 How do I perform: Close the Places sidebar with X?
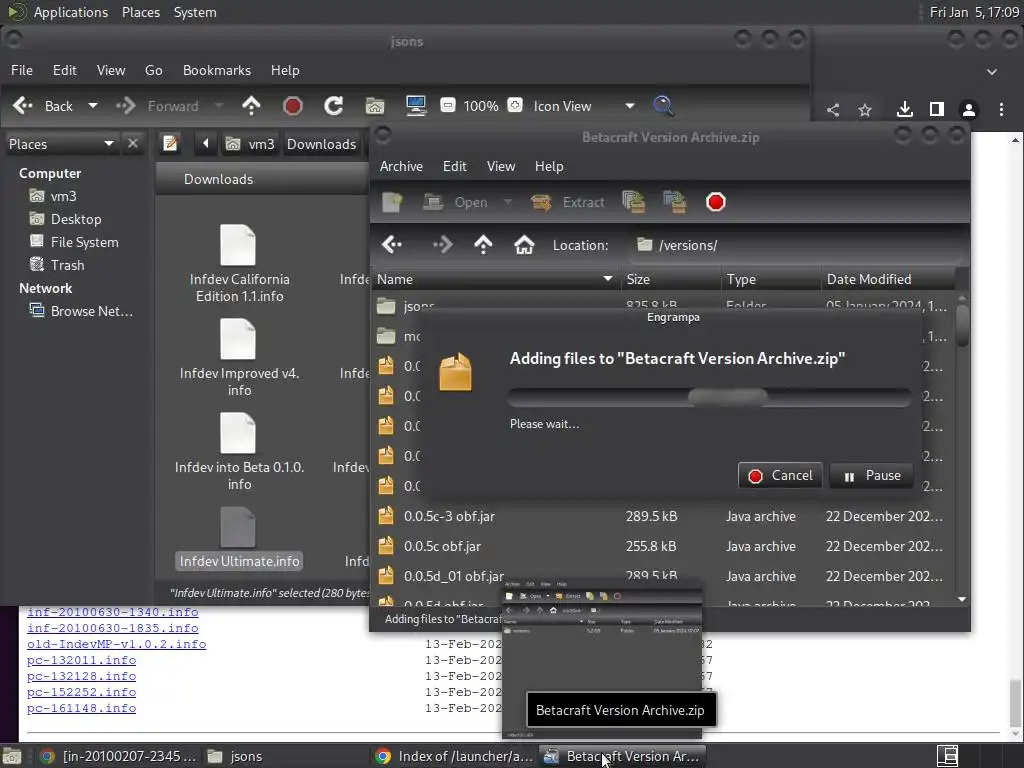click(x=133, y=143)
